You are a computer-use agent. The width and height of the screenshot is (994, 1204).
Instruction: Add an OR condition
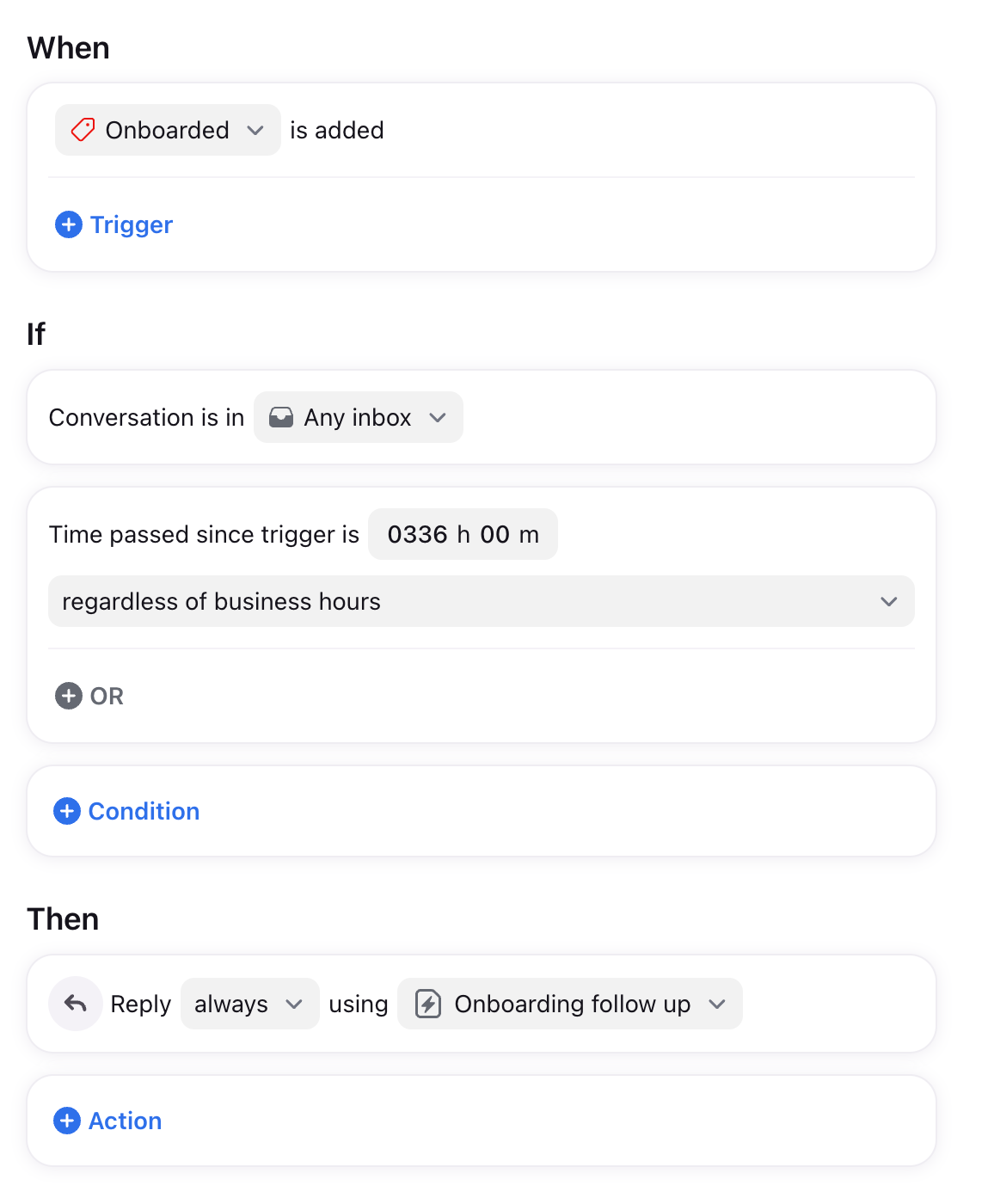click(89, 696)
